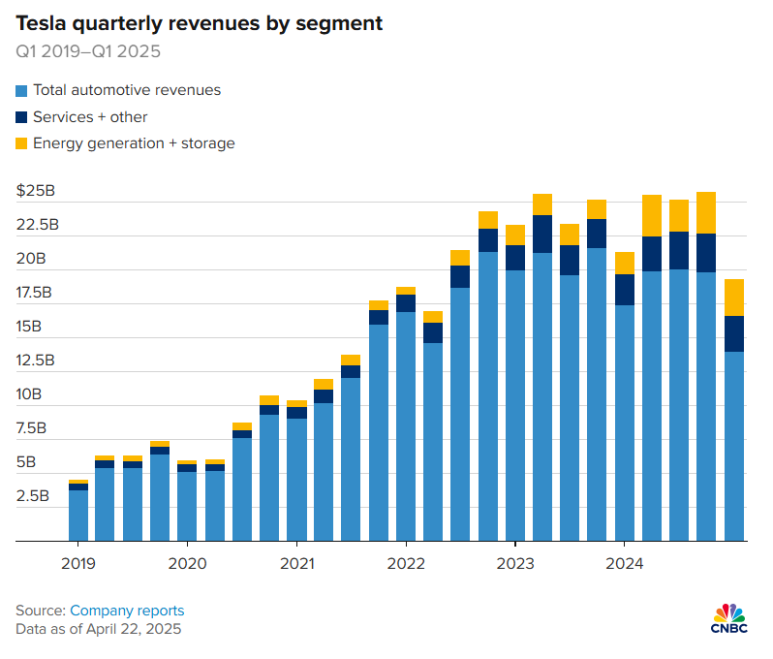Click the Q1 2024 bar above the 2024 tick
This screenshot has height=659, width=773.
click(x=625, y=397)
